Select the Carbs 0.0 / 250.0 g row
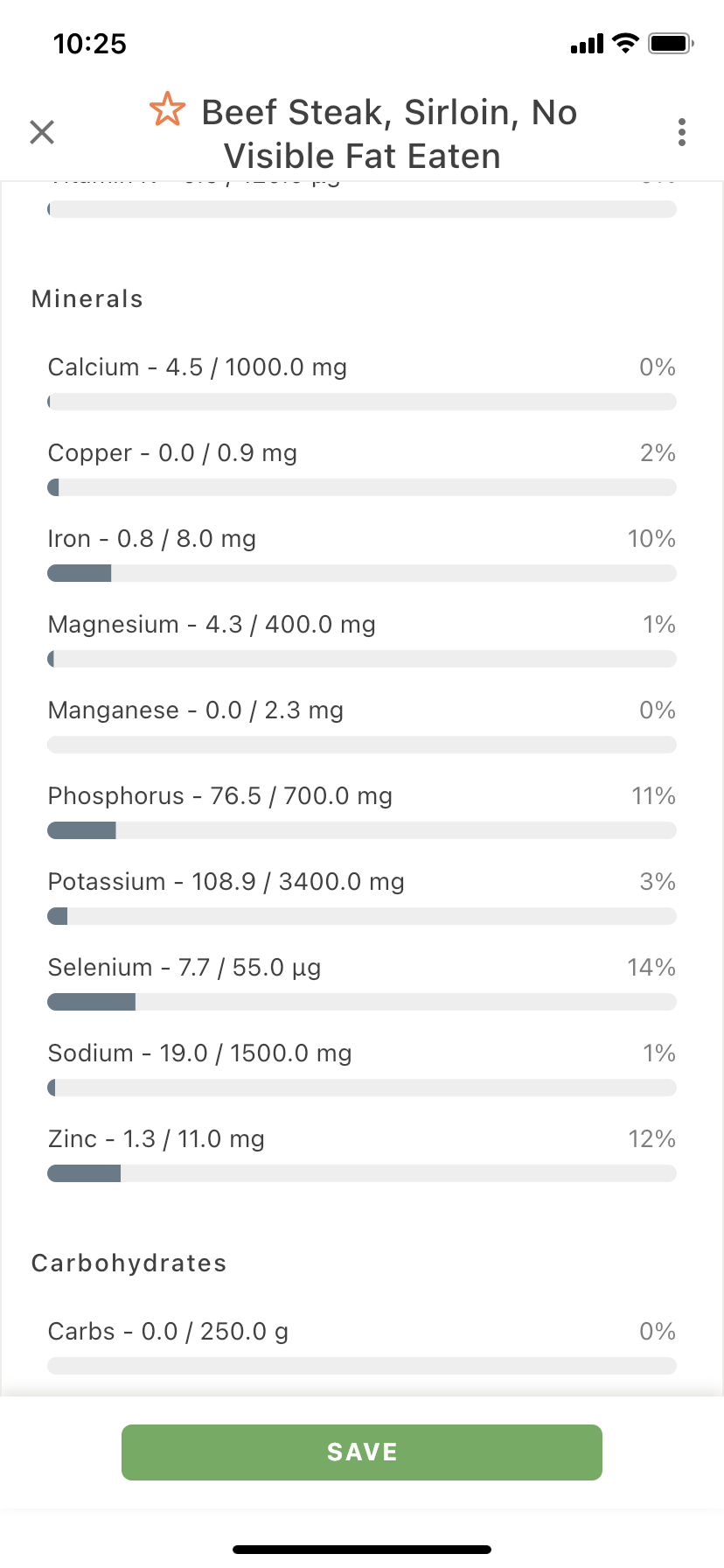 point(362,1347)
